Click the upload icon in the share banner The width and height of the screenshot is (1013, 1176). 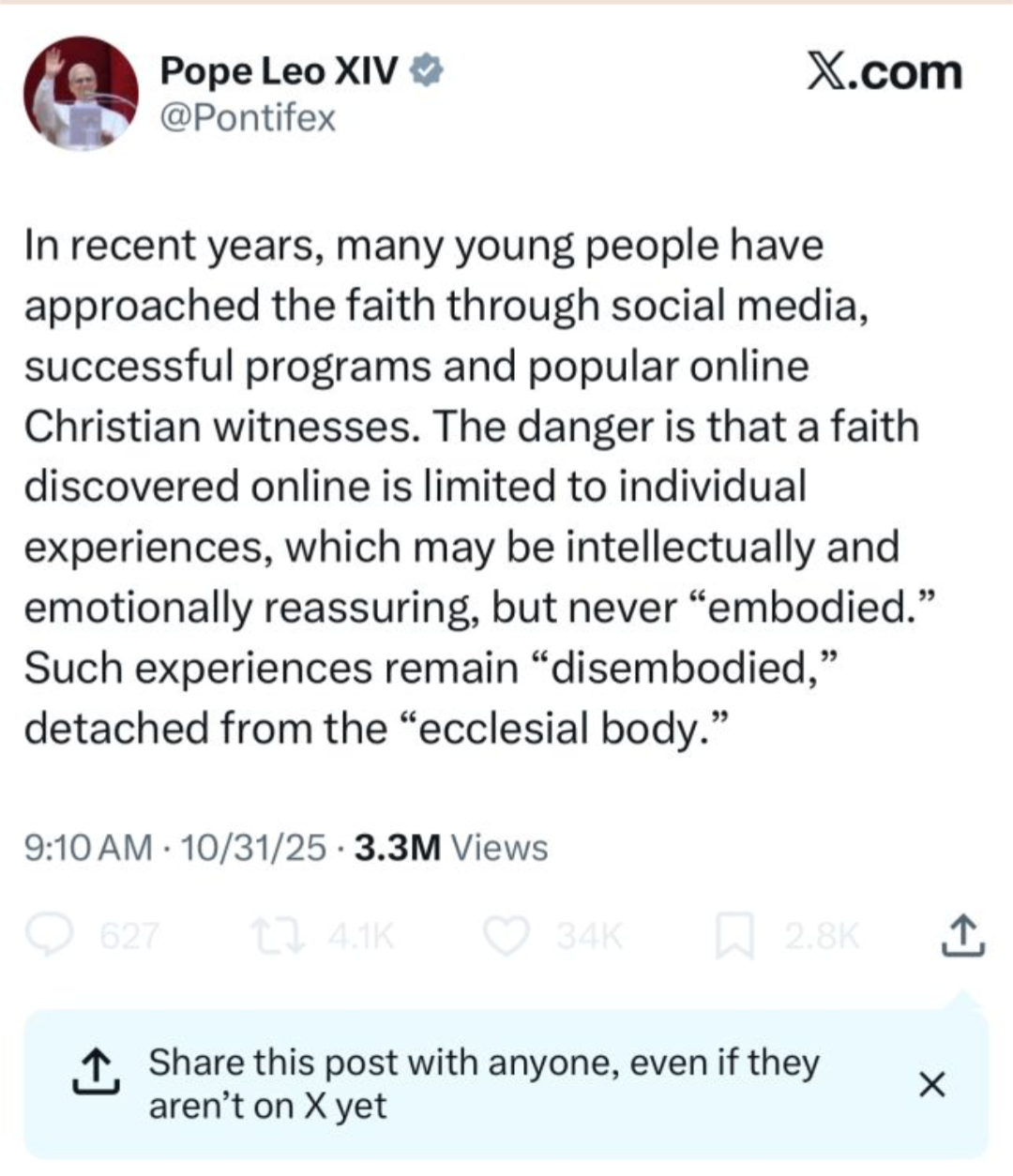tap(97, 1074)
